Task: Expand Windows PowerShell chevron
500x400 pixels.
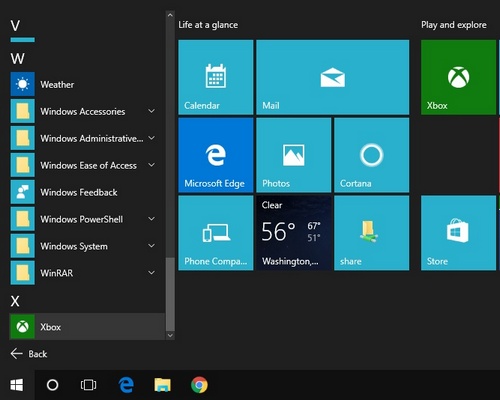Action: pos(151,219)
